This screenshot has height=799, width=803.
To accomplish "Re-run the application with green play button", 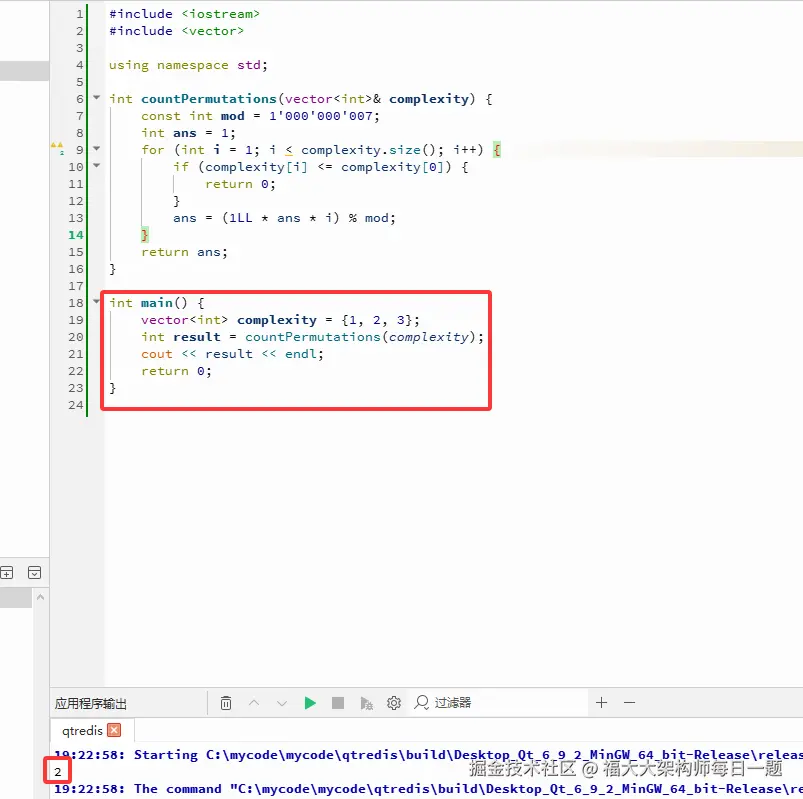I will [310, 703].
